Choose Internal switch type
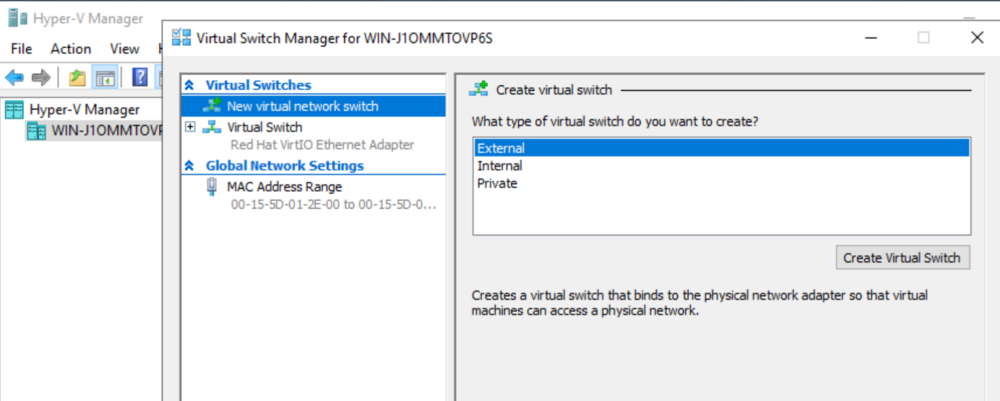This screenshot has height=401, width=1000. 499,166
